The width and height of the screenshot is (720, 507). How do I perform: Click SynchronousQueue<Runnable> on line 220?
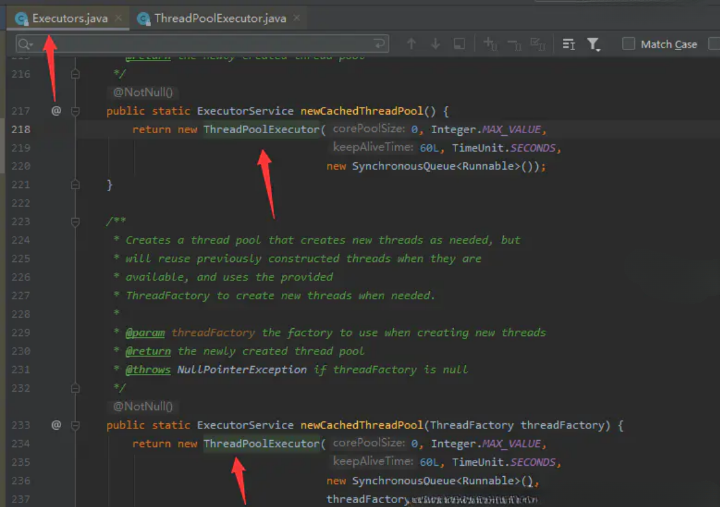(x=436, y=166)
